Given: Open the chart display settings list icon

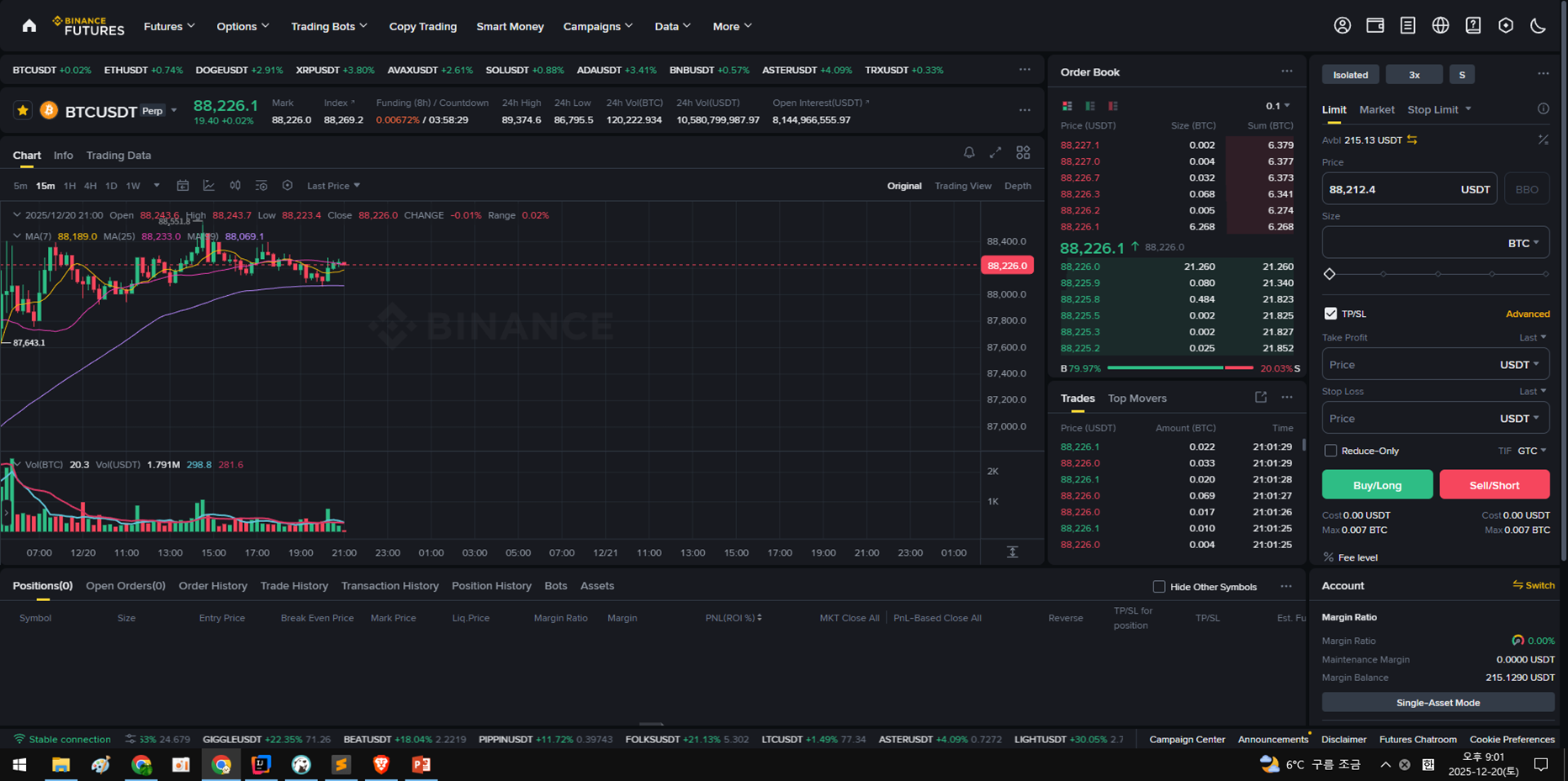Looking at the screenshot, I should pyautogui.click(x=261, y=186).
